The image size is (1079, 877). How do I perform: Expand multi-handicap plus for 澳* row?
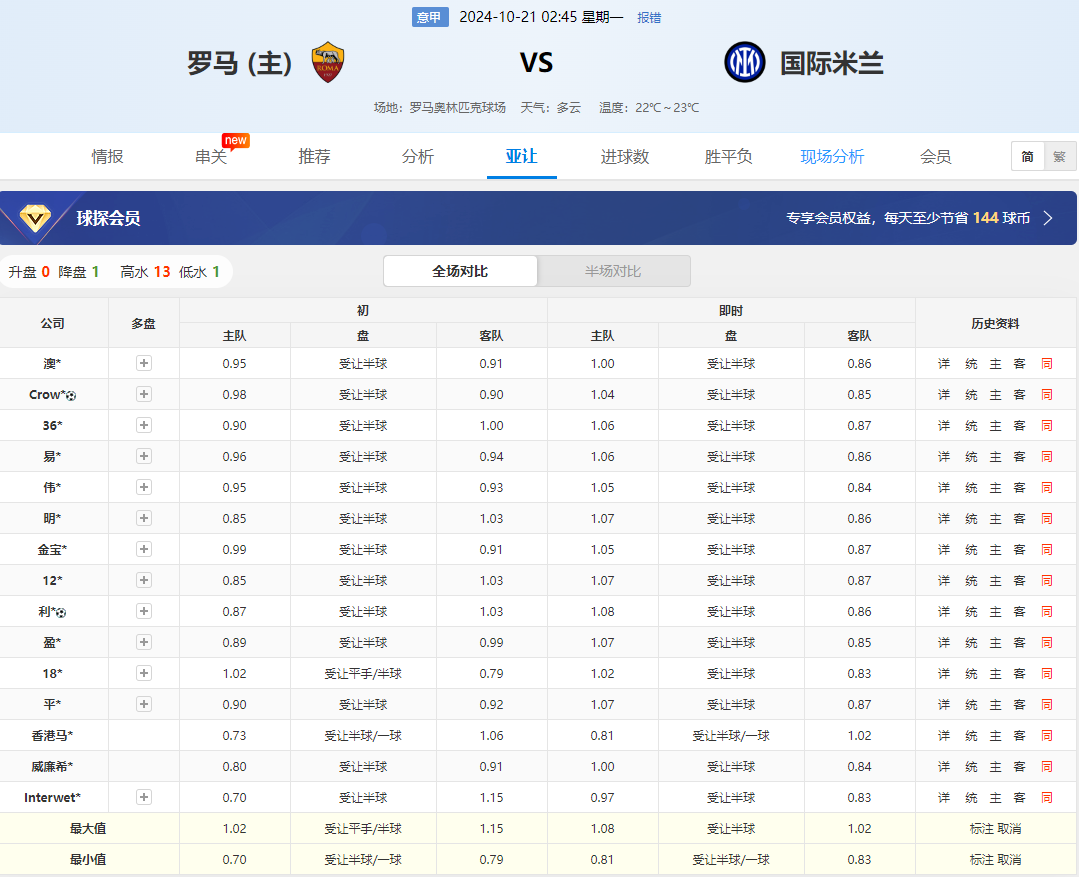144,364
